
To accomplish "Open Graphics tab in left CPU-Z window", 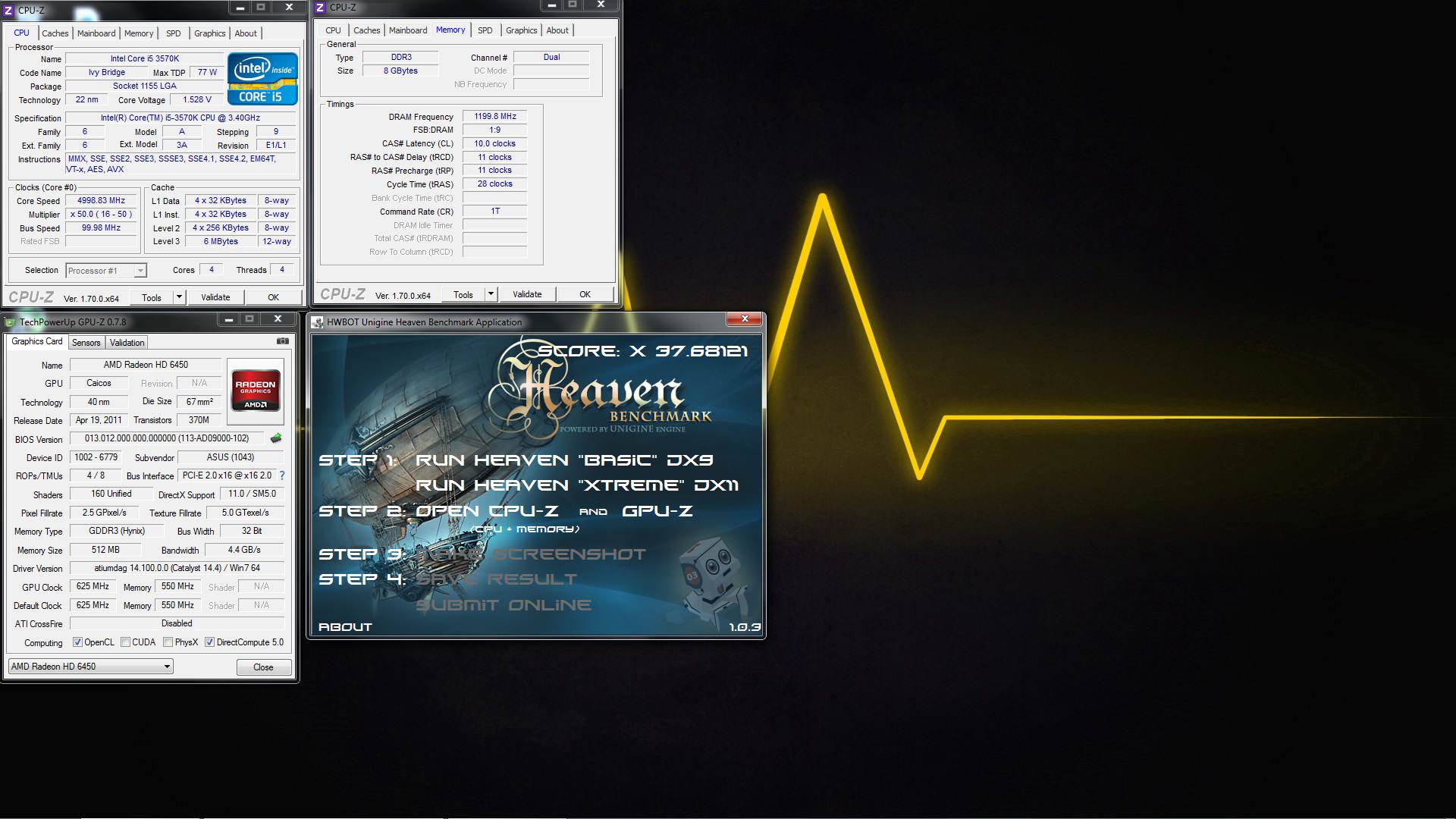I will [x=209, y=33].
